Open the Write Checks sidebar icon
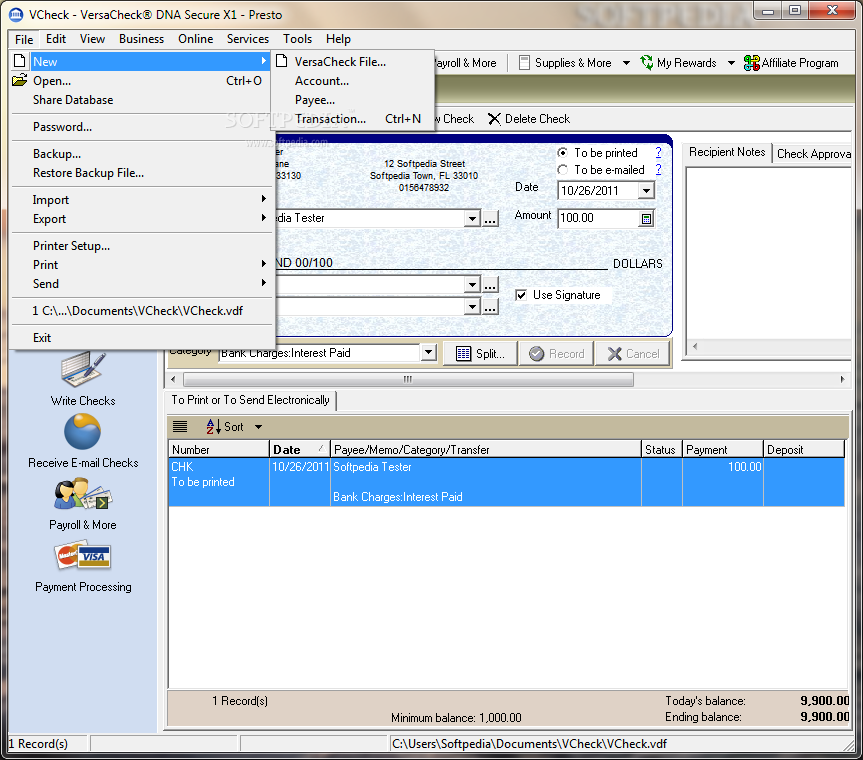The height and width of the screenshot is (760, 863). pos(83,370)
